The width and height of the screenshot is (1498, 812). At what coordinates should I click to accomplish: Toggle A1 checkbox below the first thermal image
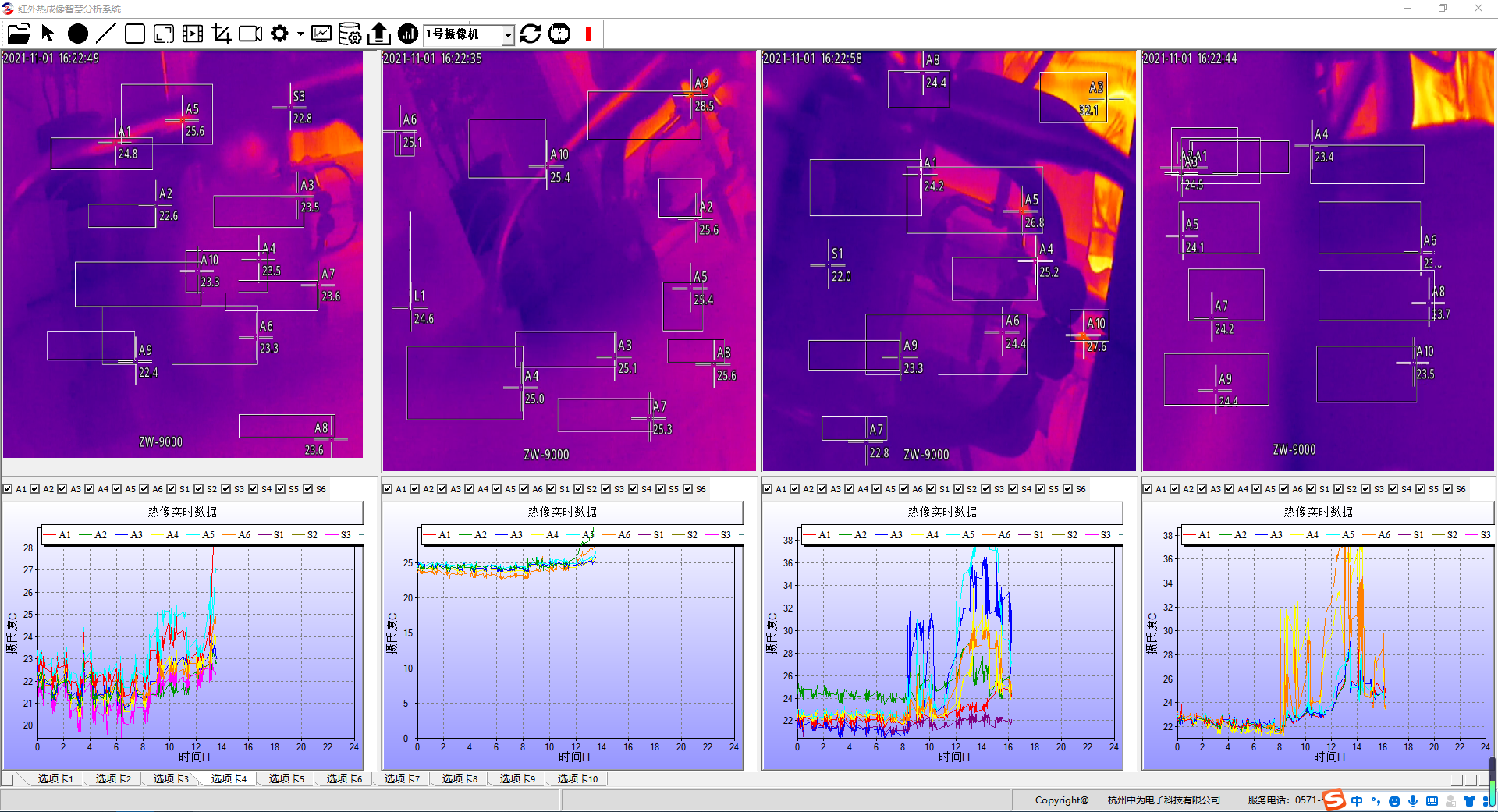[x=8, y=489]
